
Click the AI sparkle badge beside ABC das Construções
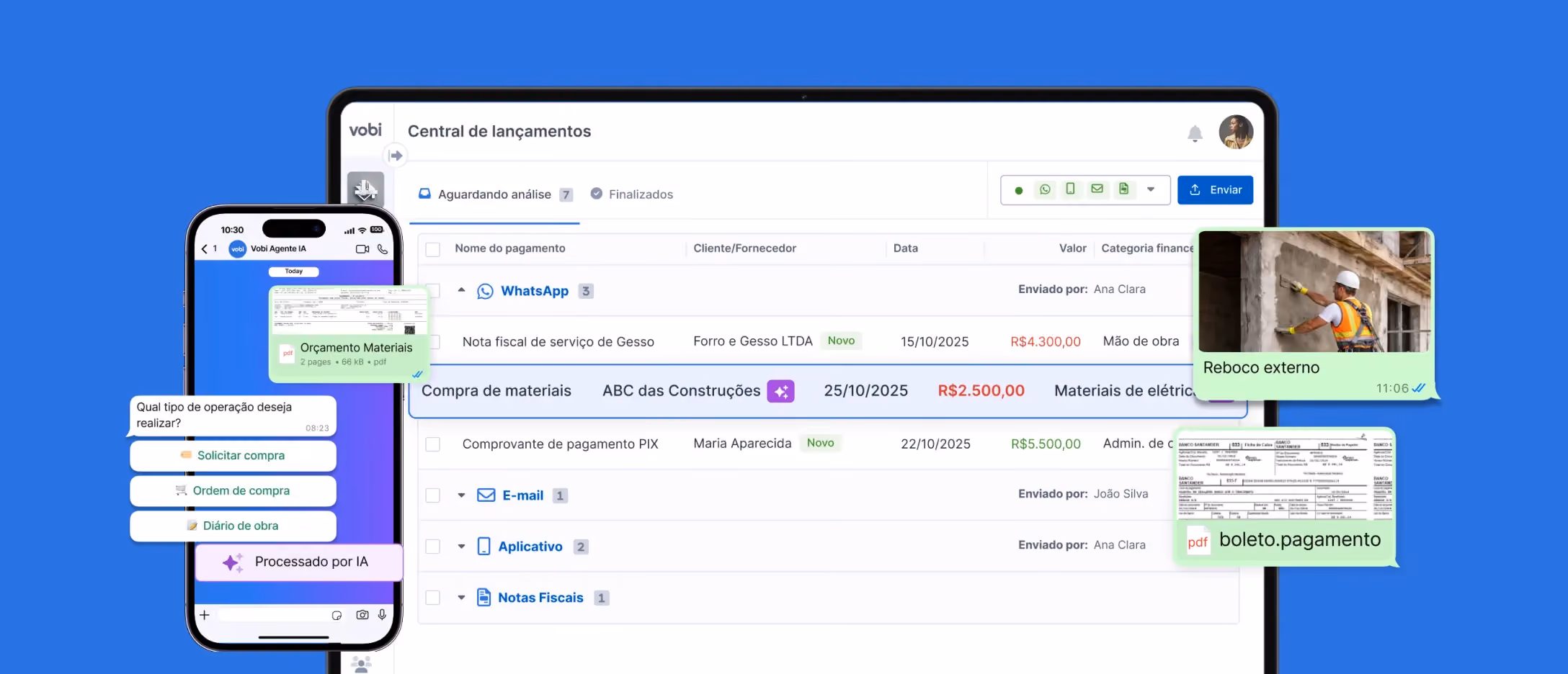[x=780, y=391]
